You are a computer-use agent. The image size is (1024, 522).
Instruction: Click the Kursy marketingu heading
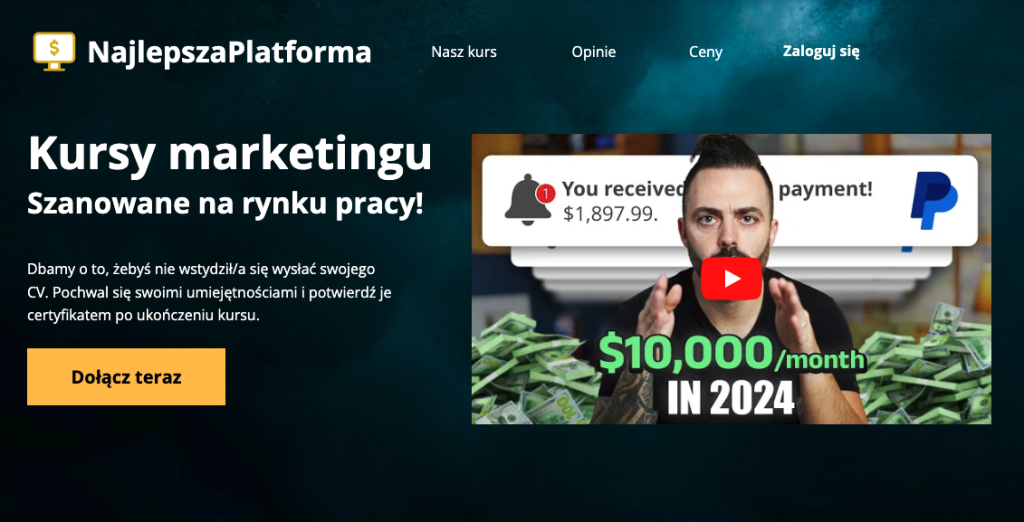tap(230, 154)
